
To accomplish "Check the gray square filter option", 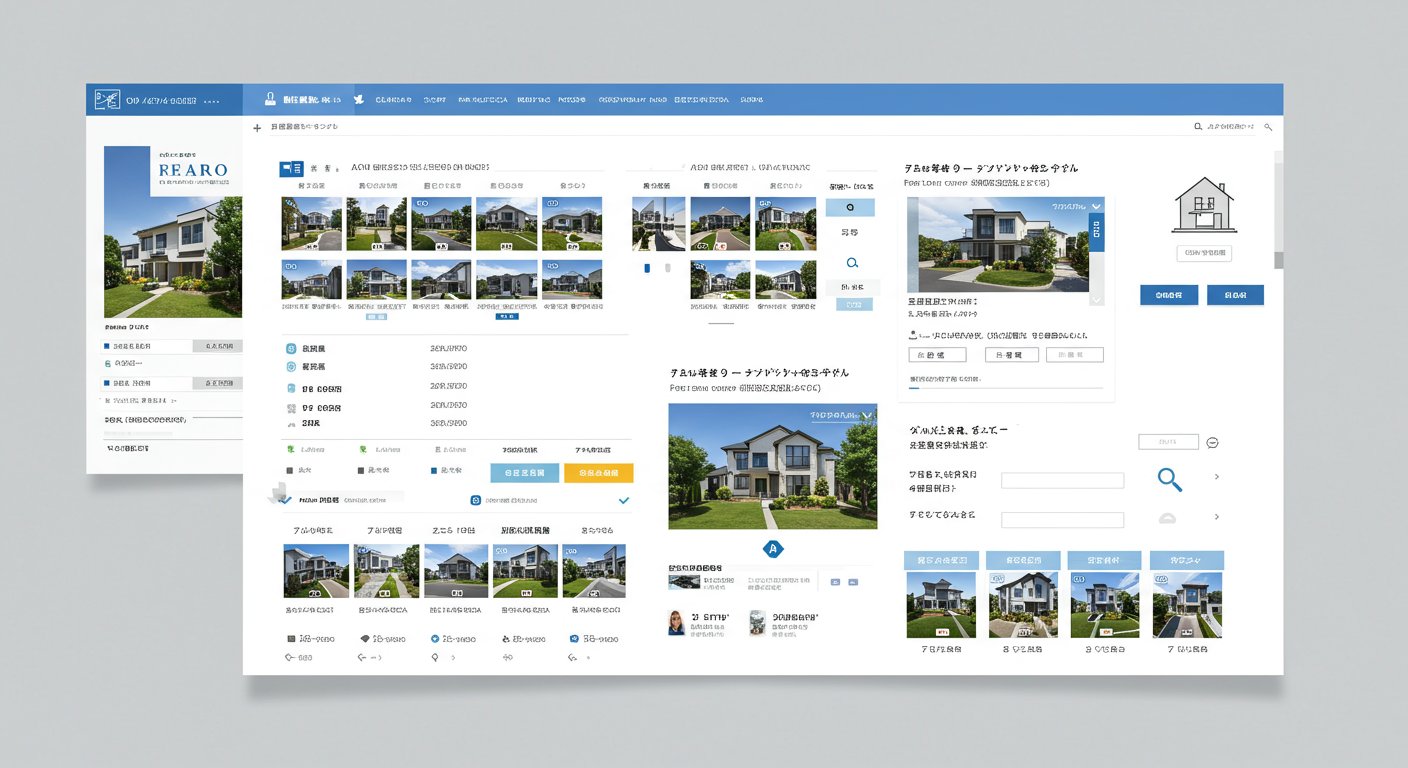I will click(x=289, y=470).
